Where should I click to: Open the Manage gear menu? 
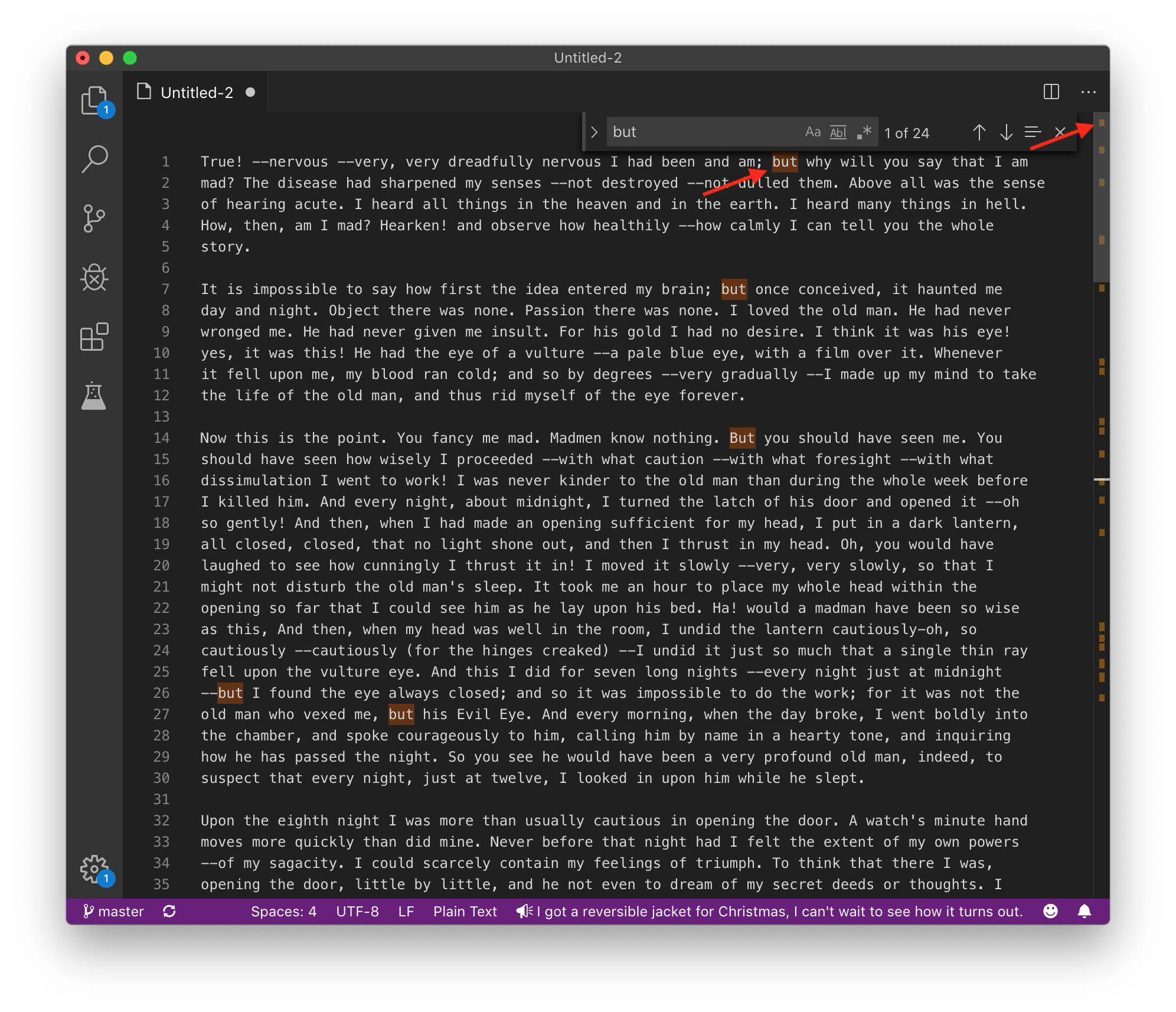tap(94, 870)
